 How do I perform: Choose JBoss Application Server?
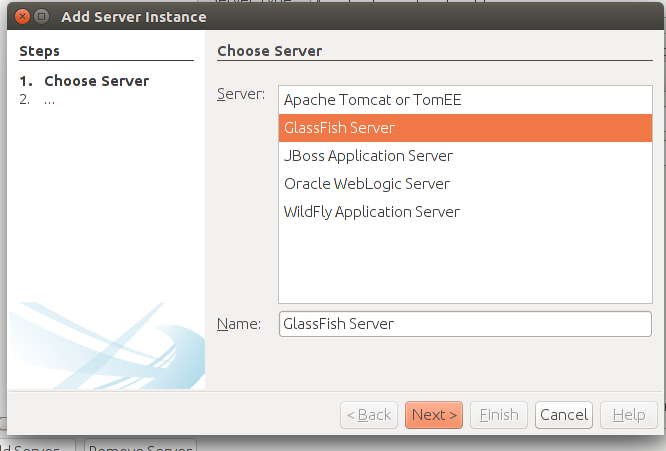465,156
